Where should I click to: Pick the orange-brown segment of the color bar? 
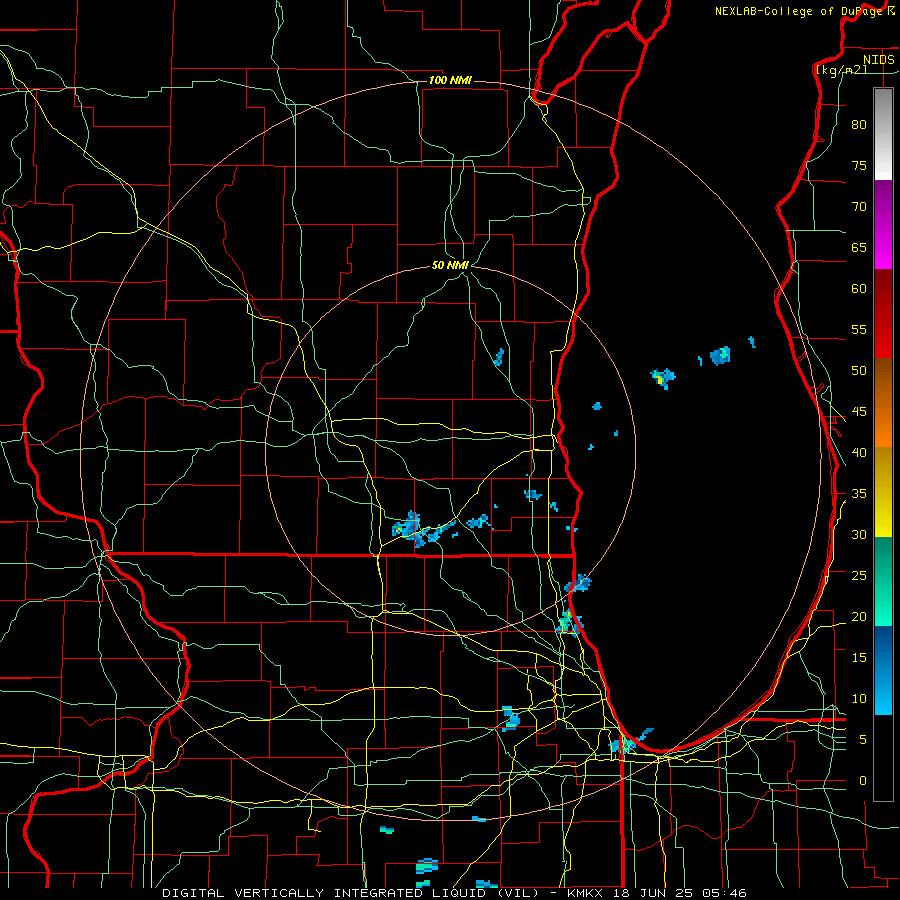pyautogui.click(x=883, y=402)
